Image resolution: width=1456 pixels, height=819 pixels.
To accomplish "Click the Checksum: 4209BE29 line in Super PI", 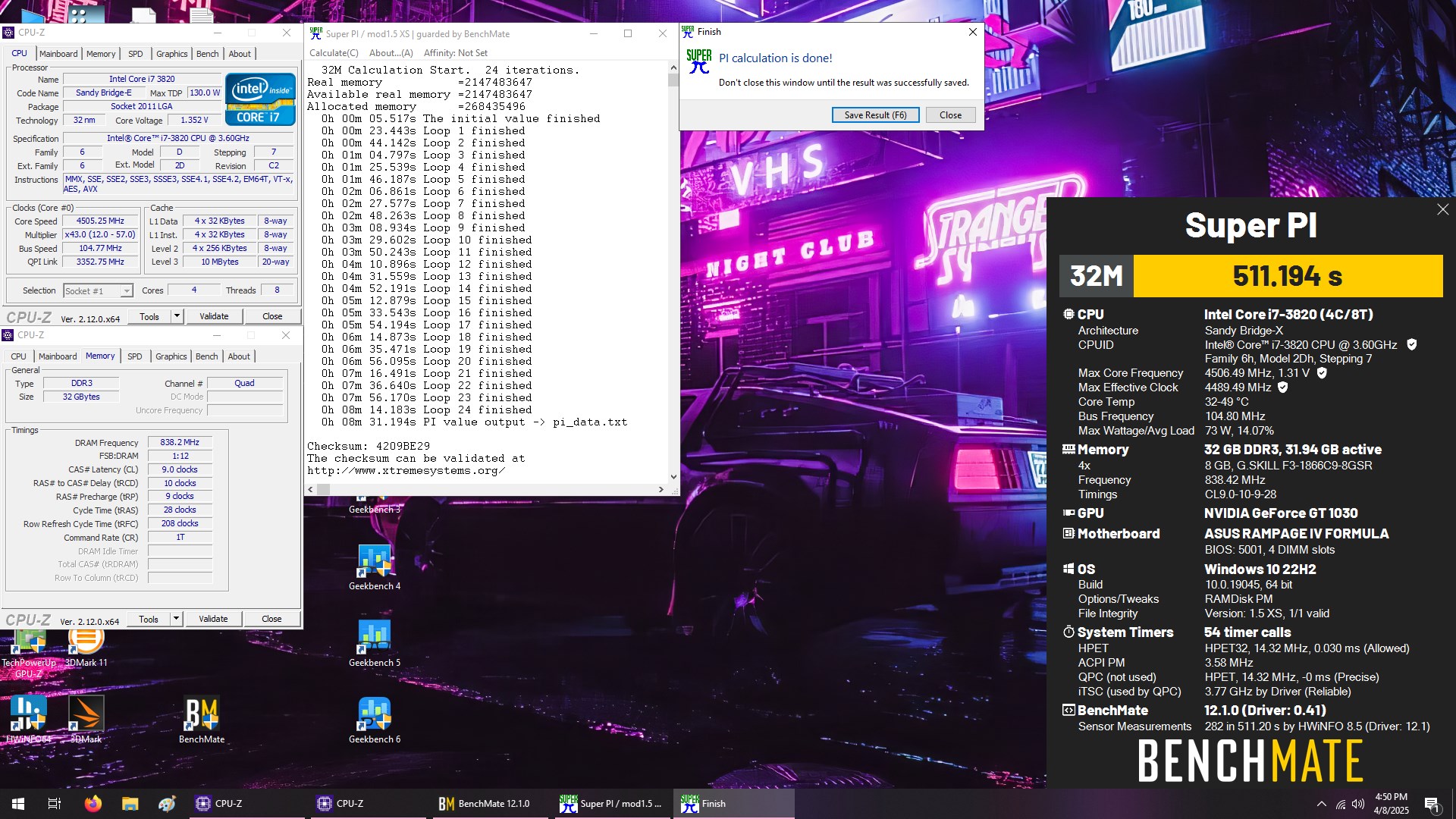I will point(369,446).
